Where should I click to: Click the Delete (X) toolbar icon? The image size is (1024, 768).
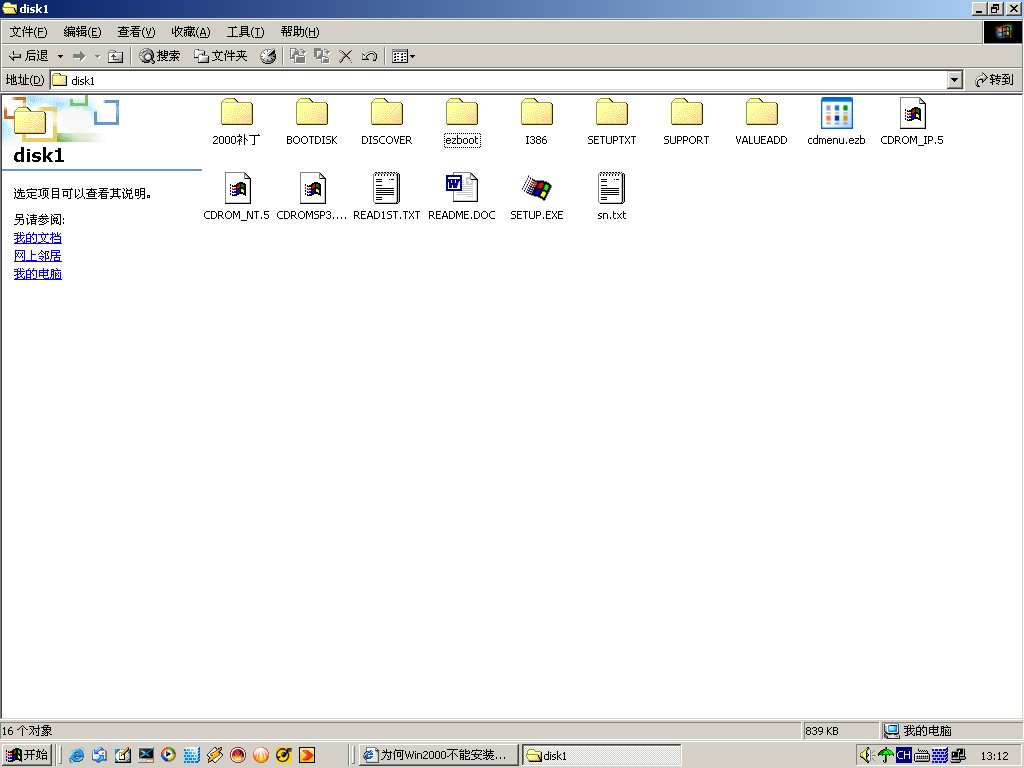pyautogui.click(x=345, y=56)
